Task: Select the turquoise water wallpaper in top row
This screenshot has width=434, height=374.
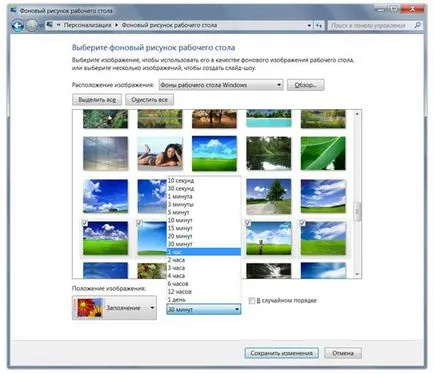Action: point(269,119)
